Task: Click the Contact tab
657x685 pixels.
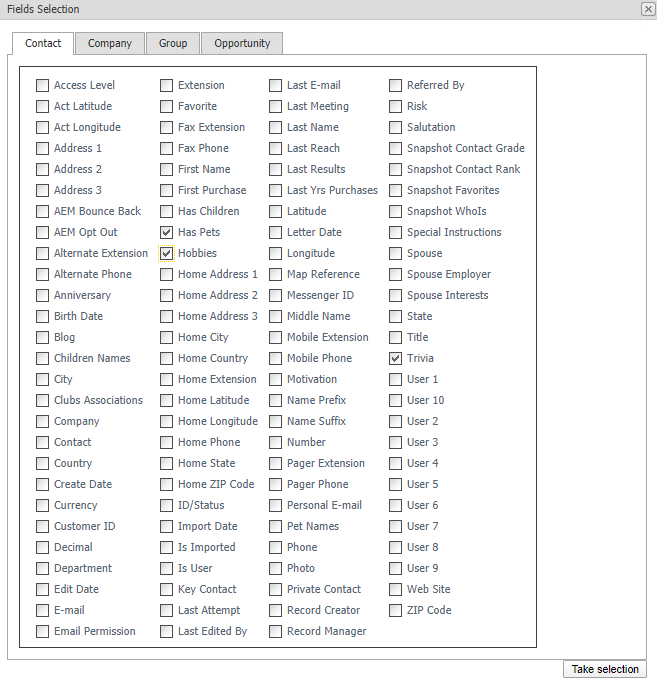Action: point(43,43)
